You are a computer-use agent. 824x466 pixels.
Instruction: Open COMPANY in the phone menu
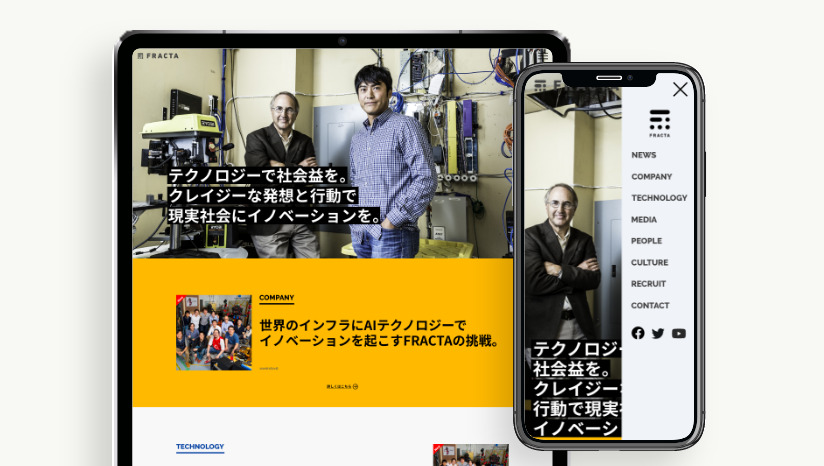point(652,177)
